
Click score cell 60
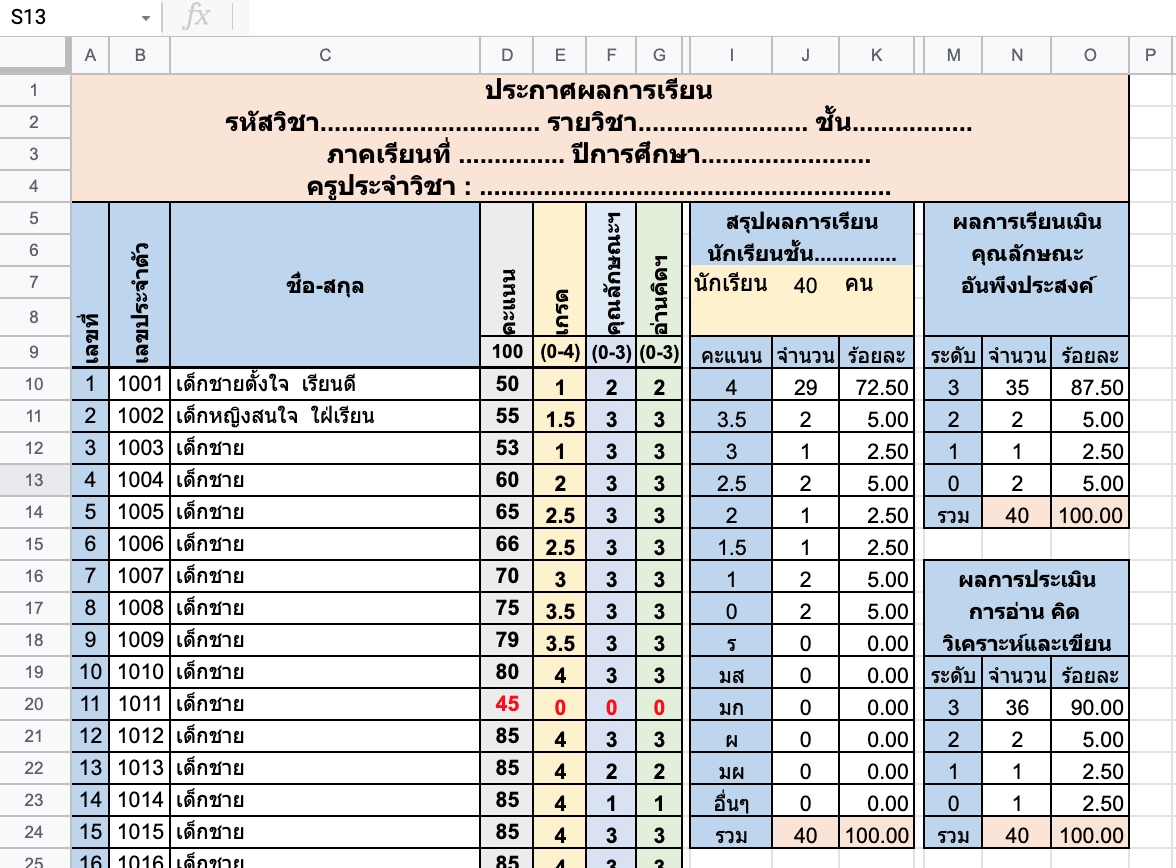point(507,480)
